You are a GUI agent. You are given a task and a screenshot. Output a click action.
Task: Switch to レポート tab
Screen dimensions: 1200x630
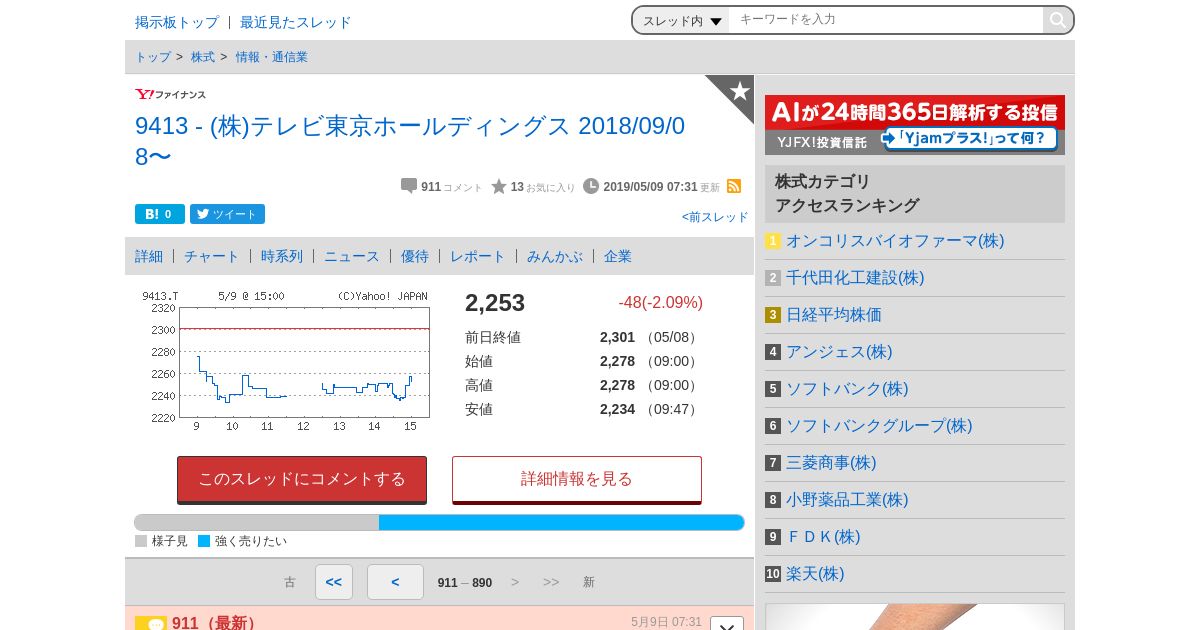(478, 256)
